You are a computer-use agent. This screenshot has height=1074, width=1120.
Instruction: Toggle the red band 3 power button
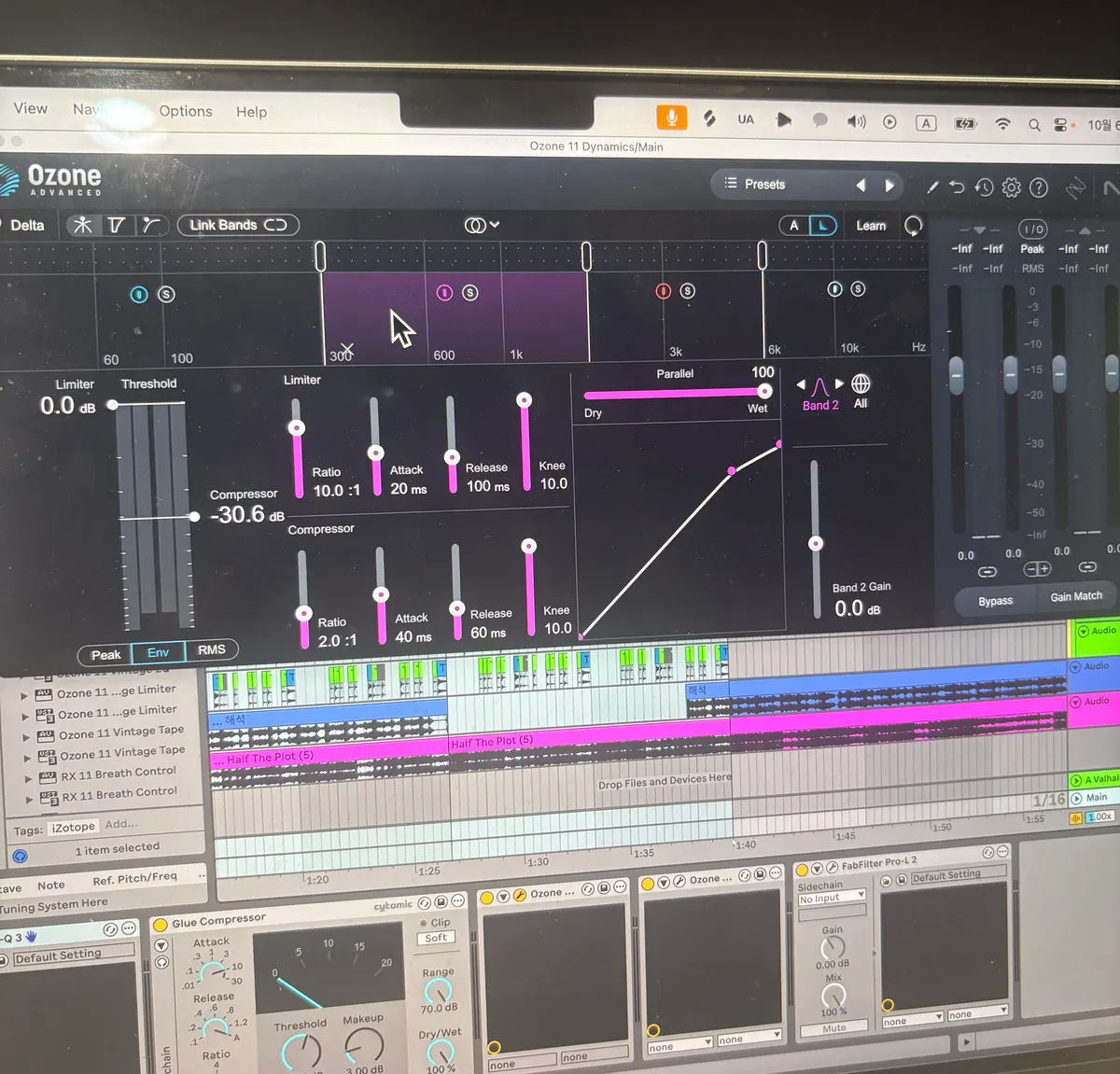pyautogui.click(x=663, y=291)
